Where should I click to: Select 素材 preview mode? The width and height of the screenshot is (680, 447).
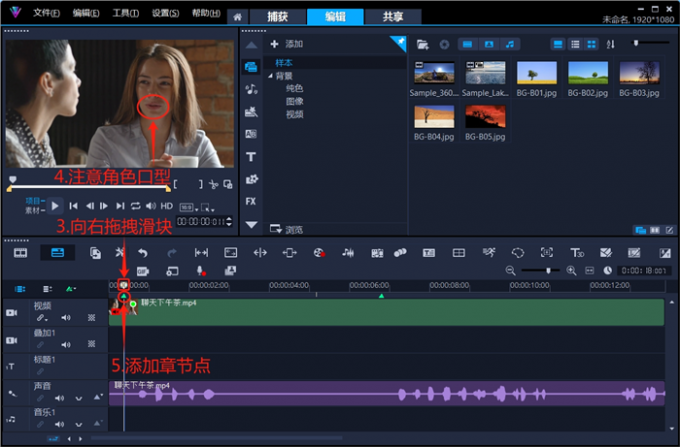coord(34,210)
